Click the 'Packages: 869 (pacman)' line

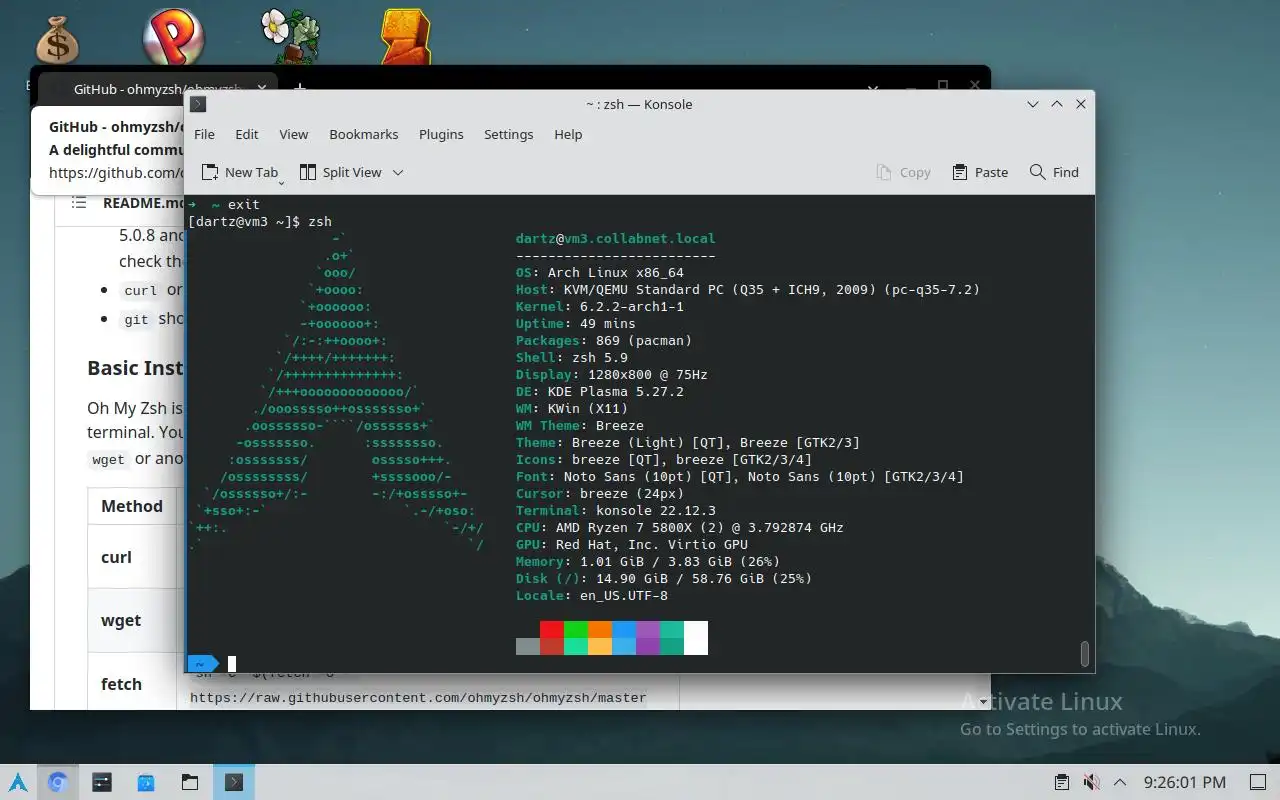click(604, 341)
